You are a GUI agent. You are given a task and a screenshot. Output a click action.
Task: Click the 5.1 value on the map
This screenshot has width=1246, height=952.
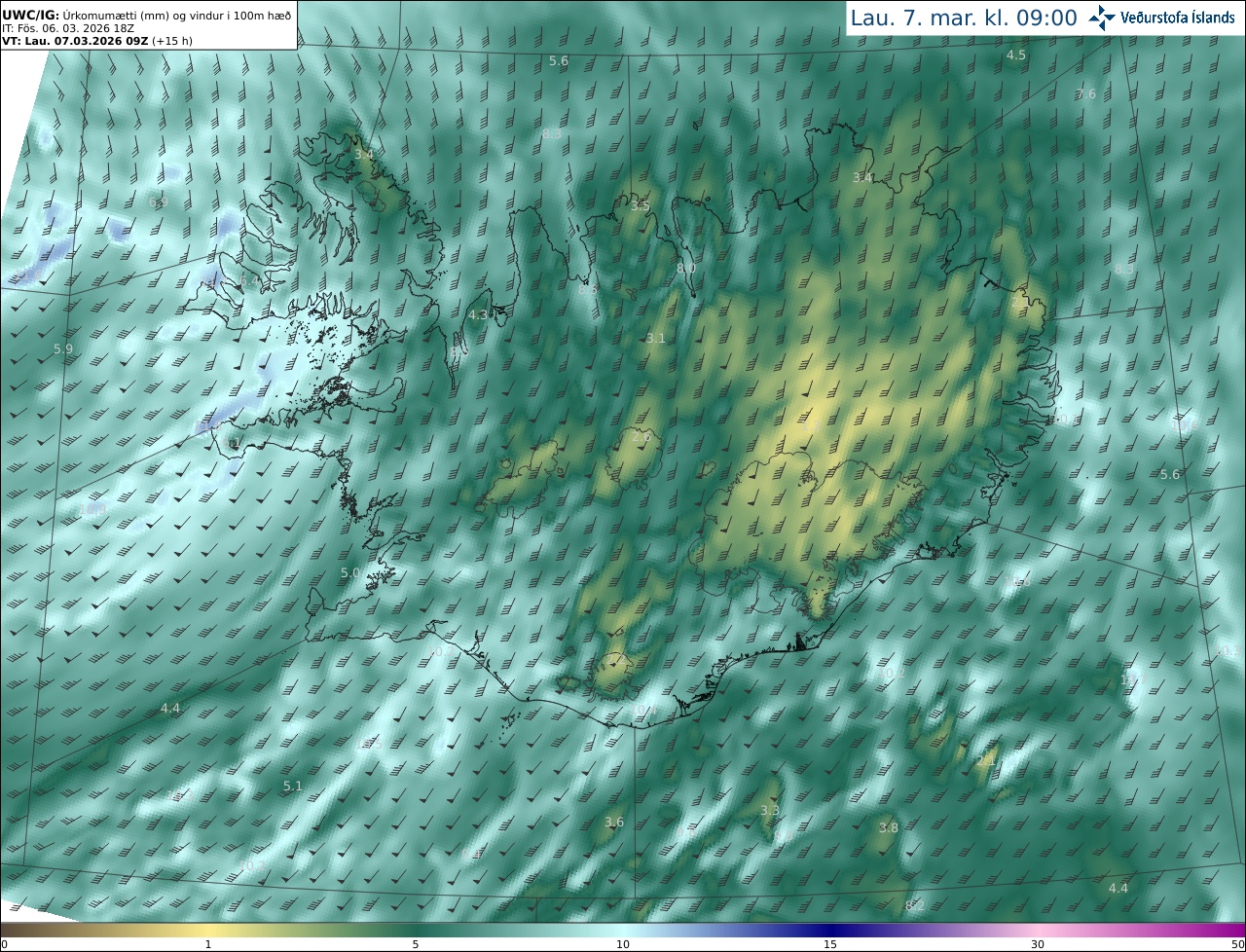tap(293, 787)
